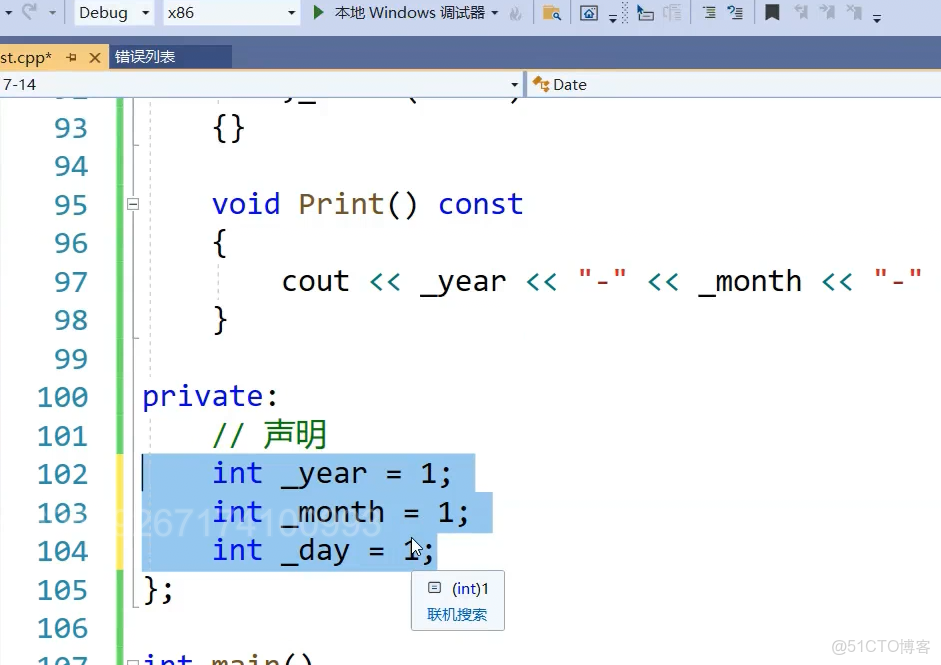Go to the previous bookmark icon
The height and width of the screenshot is (665, 941).
coord(801,13)
